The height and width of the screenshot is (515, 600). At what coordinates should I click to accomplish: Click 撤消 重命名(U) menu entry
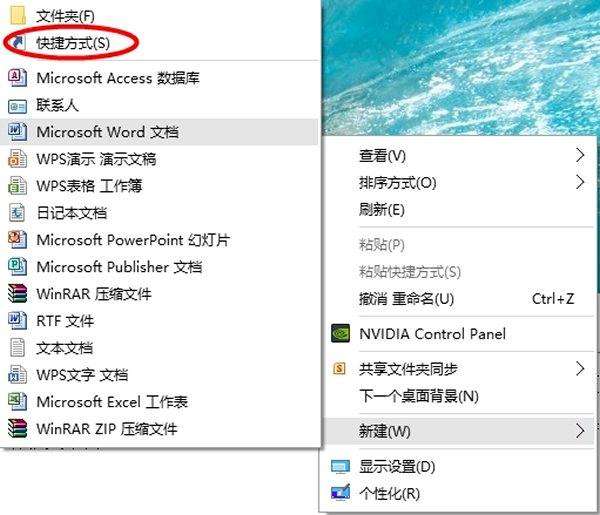[406, 299]
